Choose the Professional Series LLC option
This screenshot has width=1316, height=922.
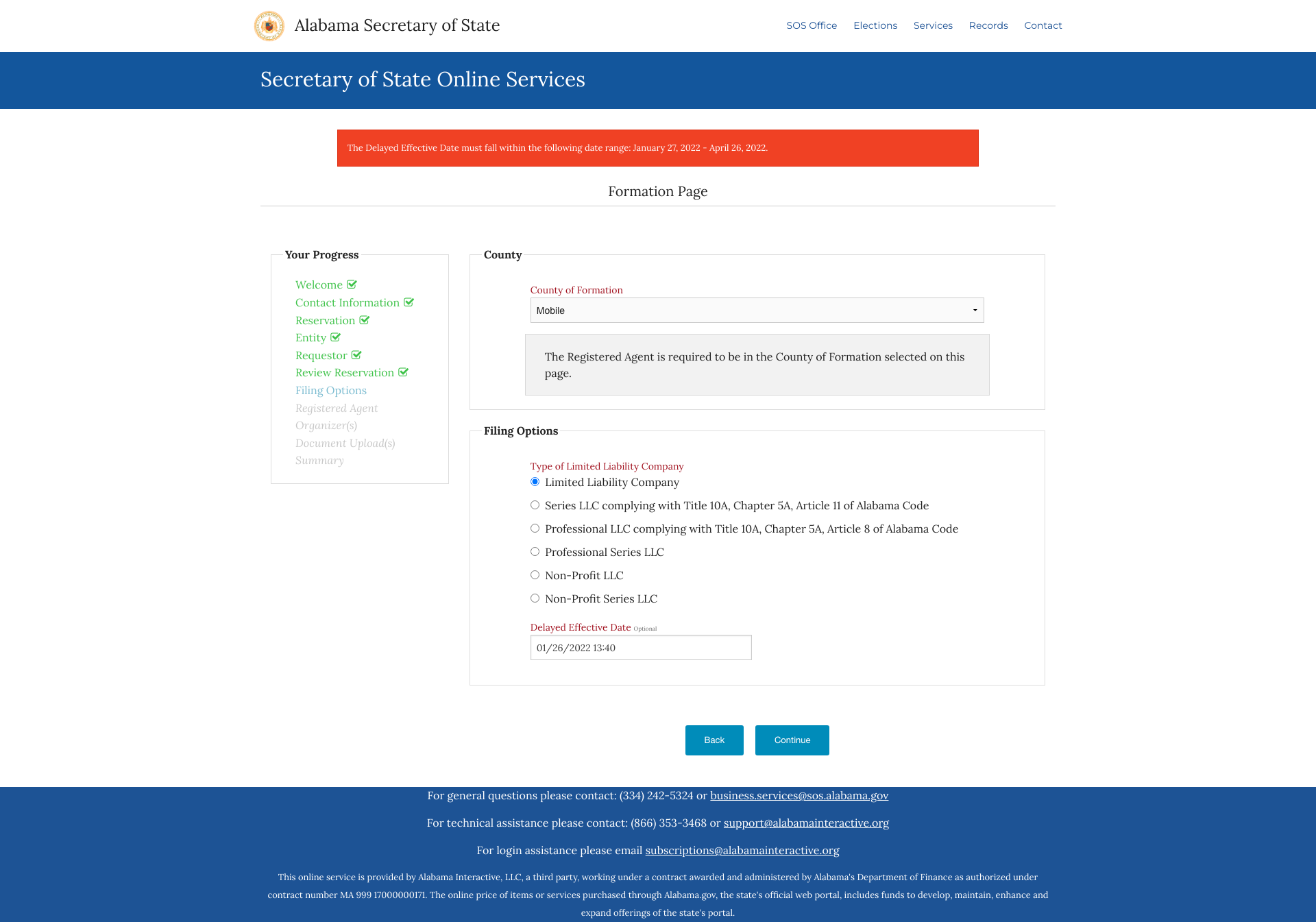[535, 552]
